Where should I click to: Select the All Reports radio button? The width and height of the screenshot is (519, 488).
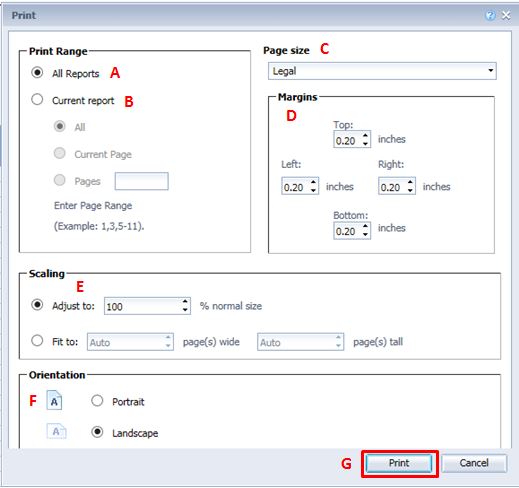pyautogui.click(x=37, y=72)
